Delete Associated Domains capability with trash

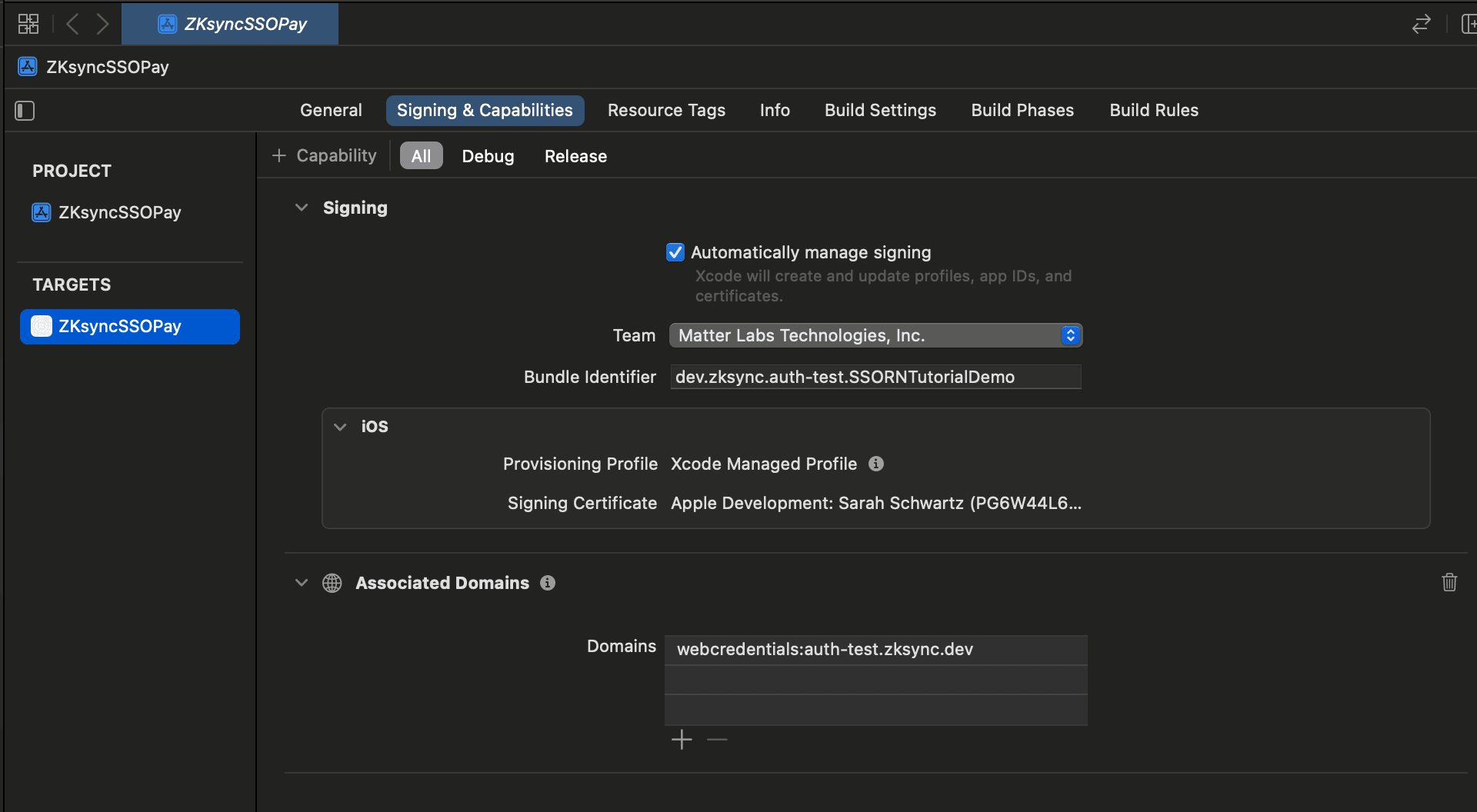tap(1449, 582)
